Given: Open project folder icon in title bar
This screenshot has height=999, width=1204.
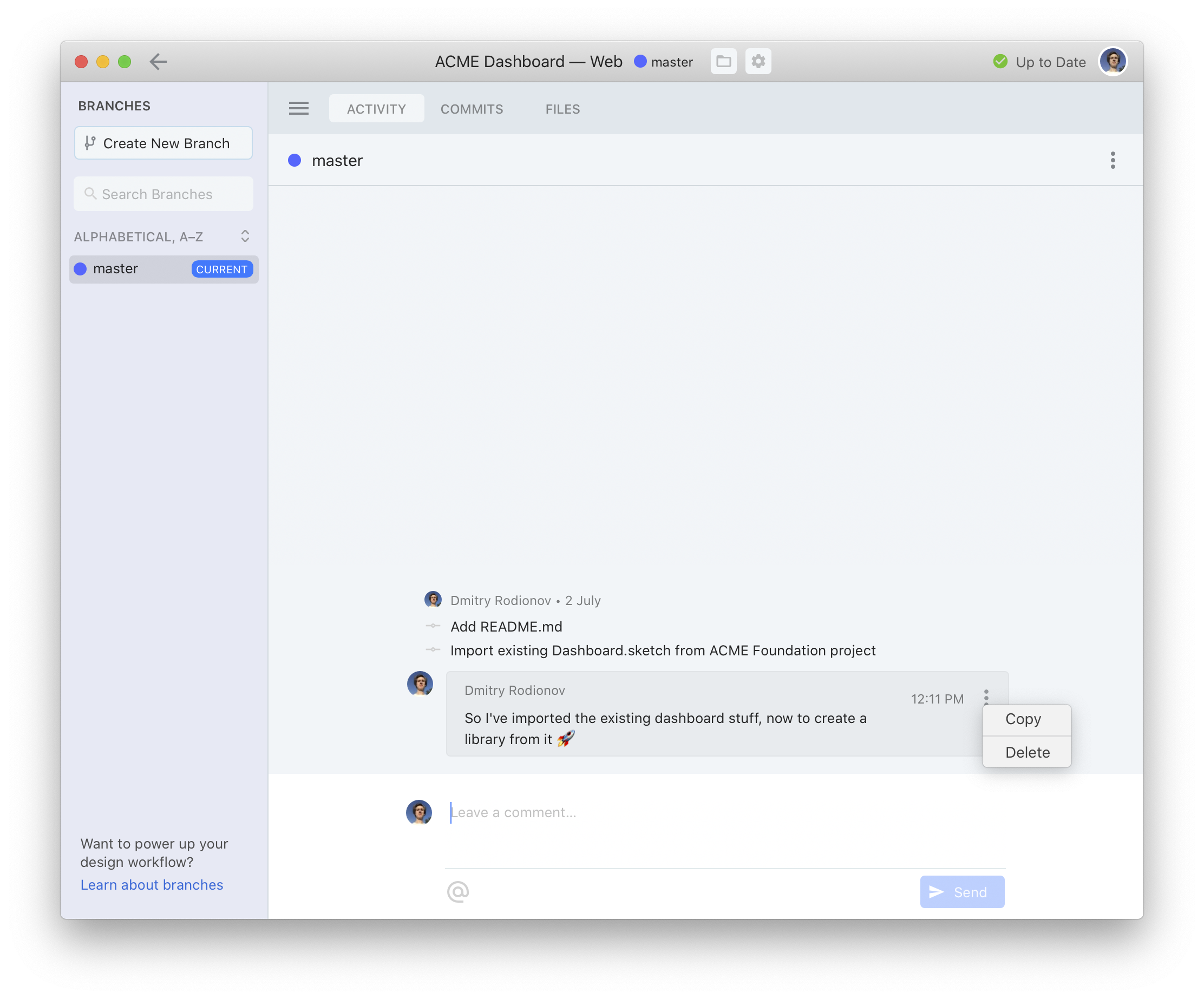Looking at the screenshot, I should click(x=724, y=61).
